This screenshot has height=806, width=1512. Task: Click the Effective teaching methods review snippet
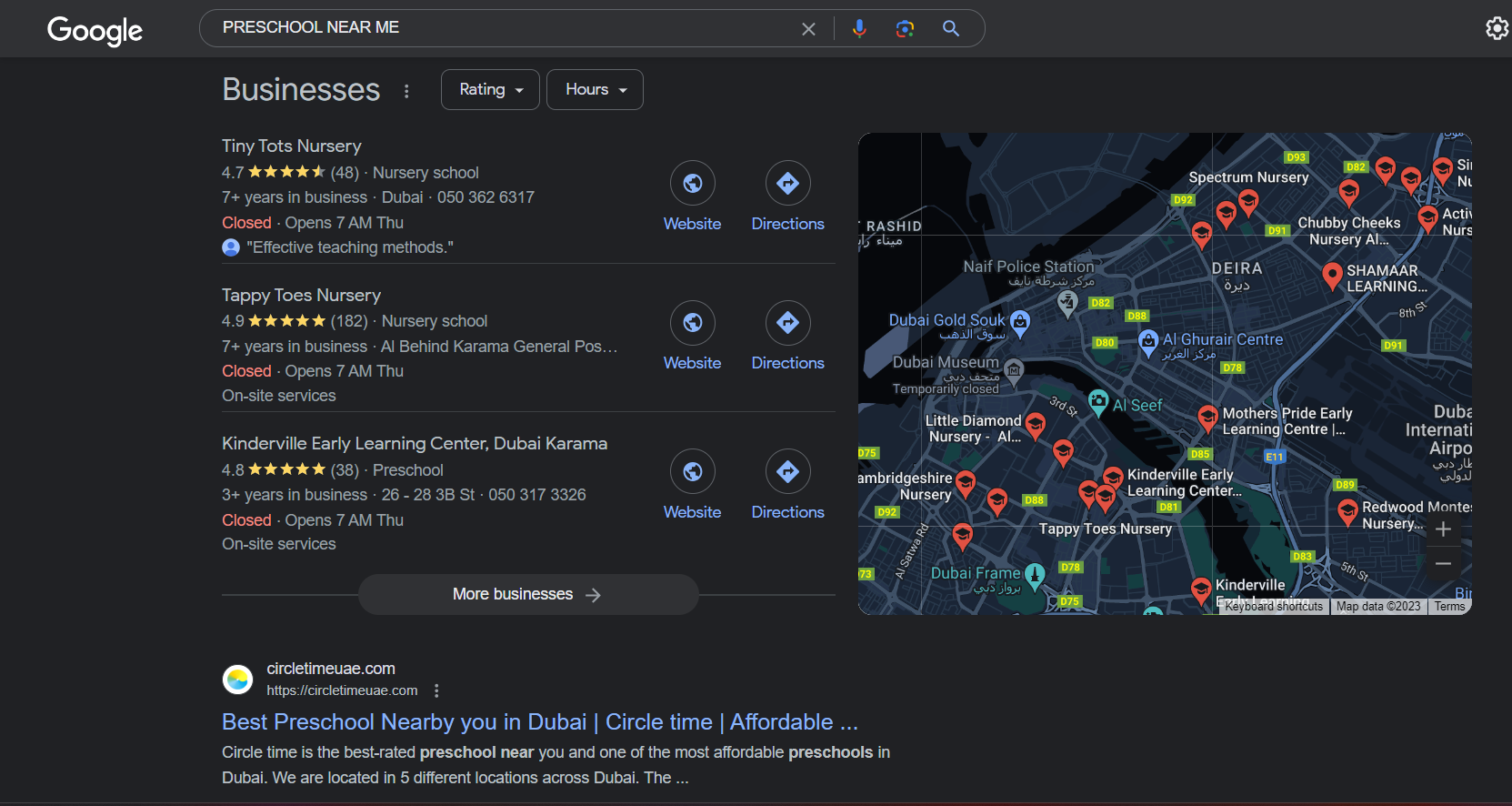click(x=350, y=247)
